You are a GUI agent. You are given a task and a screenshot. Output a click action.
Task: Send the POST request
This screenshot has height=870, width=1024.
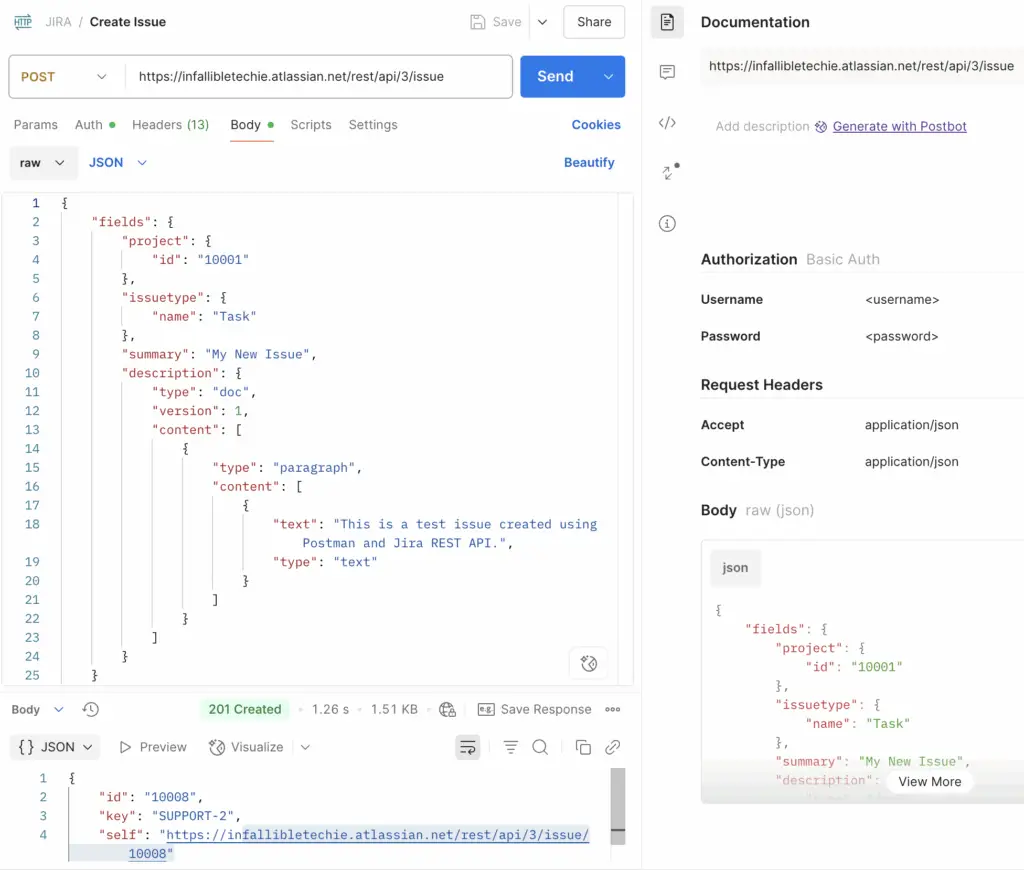point(556,76)
